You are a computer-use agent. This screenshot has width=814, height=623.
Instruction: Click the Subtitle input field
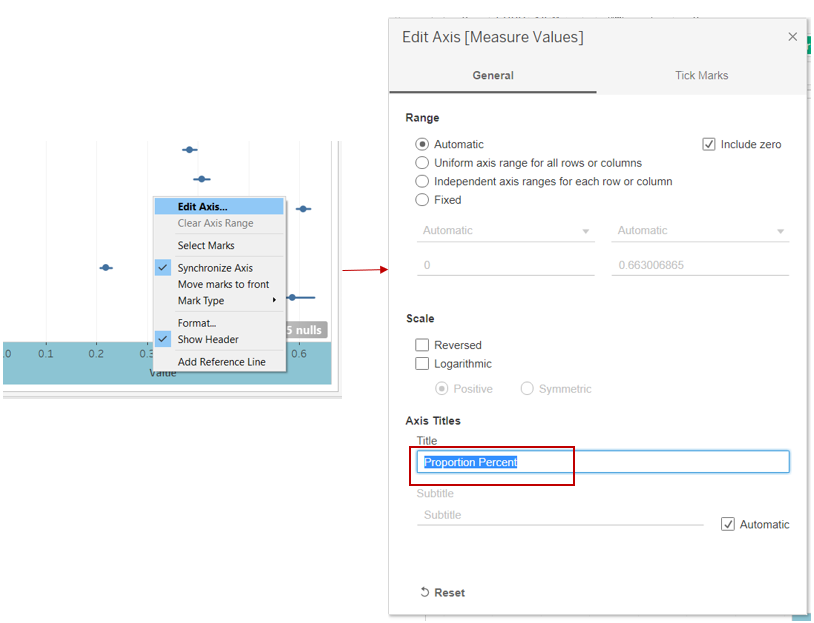coord(560,515)
